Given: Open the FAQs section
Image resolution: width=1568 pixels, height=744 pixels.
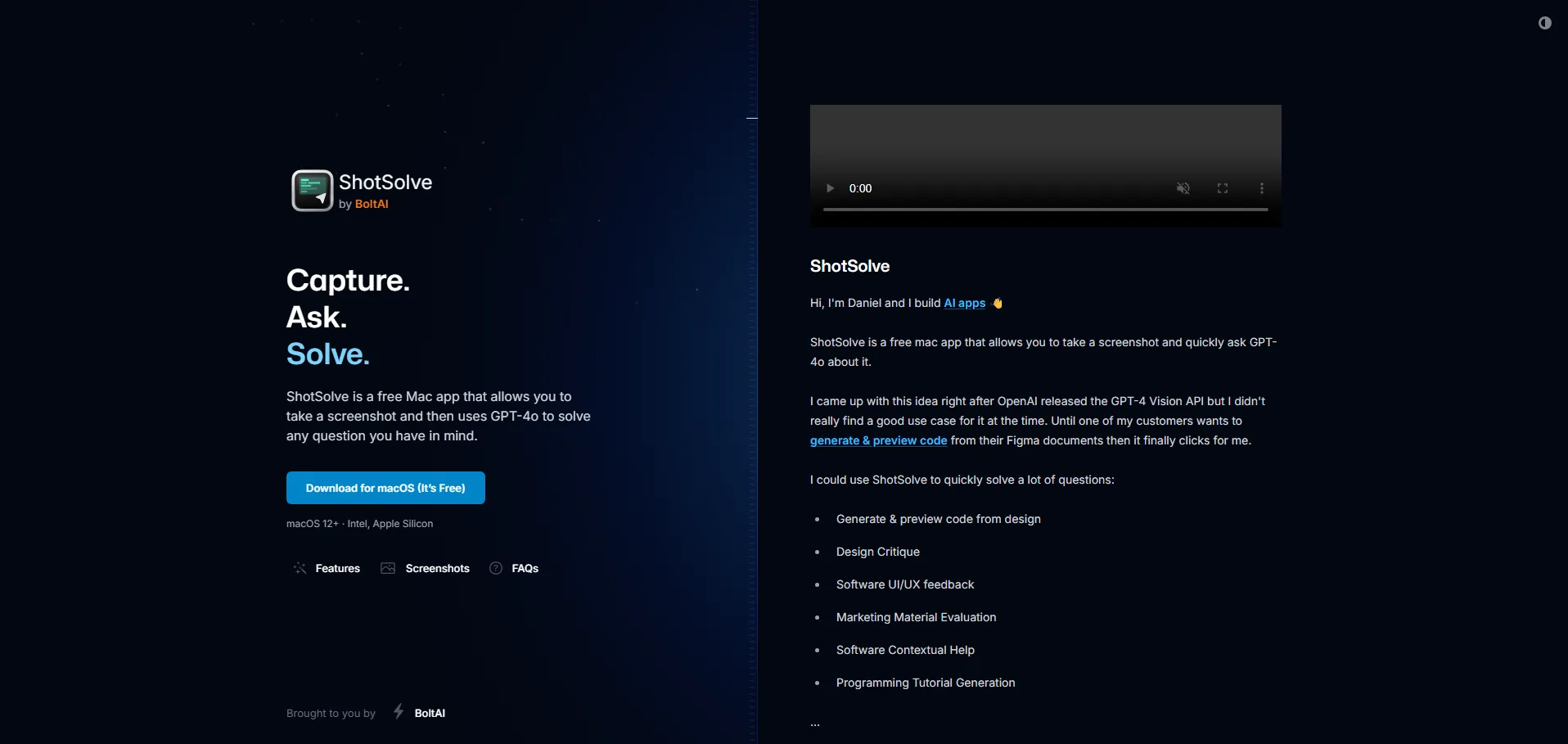Looking at the screenshot, I should (x=525, y=568).
